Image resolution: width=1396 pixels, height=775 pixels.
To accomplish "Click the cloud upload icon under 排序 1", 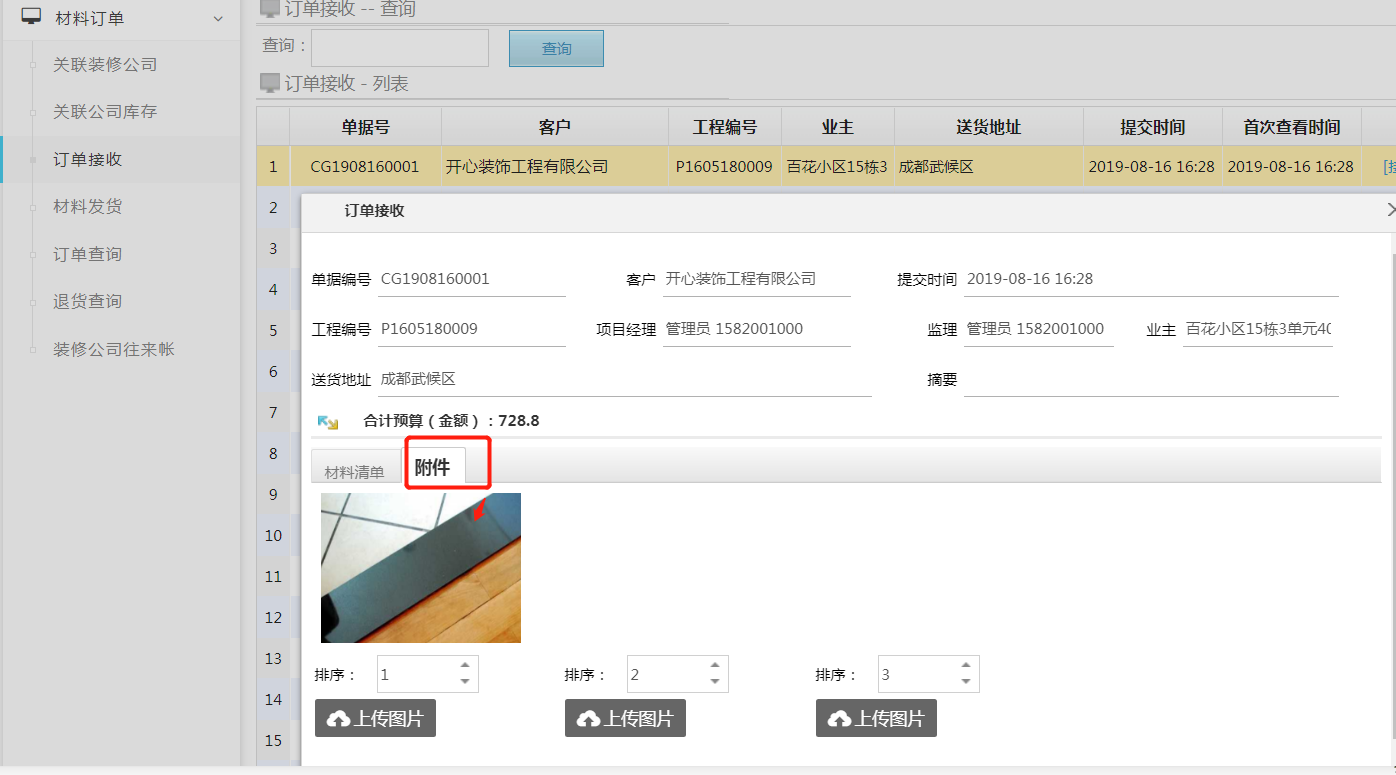I will [x=338, y=719].
